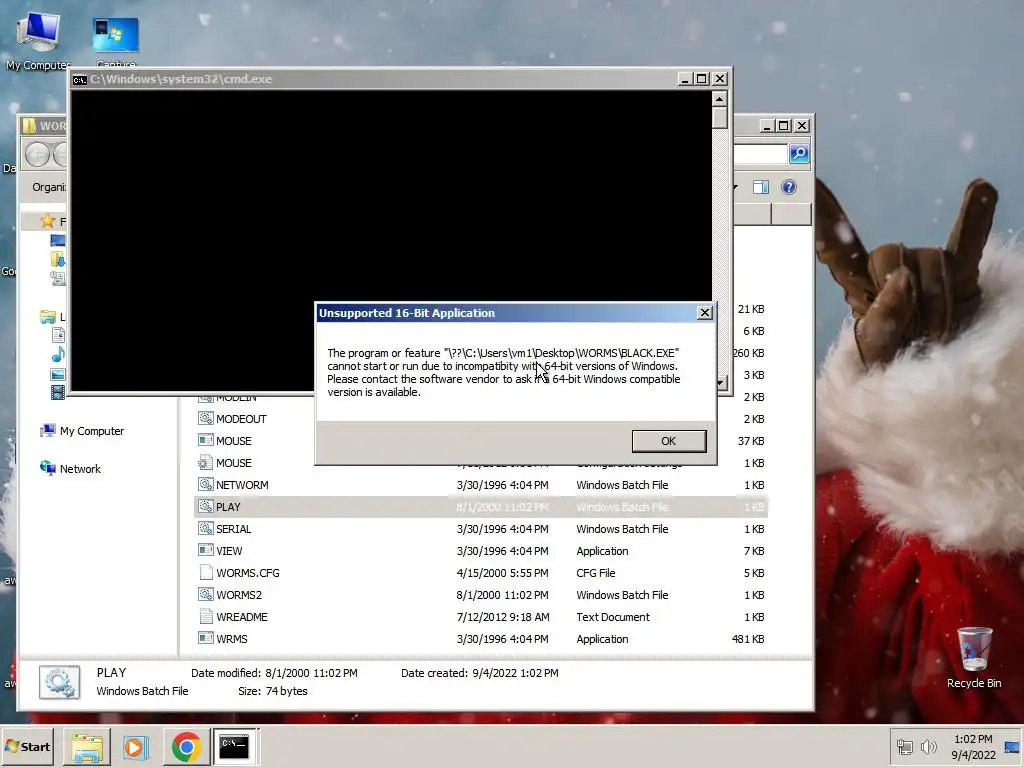Image resolution: width=1024 pixels, height=768 pixels.
Task: Select My Computer in navigation pane
Action: point(82,431)
